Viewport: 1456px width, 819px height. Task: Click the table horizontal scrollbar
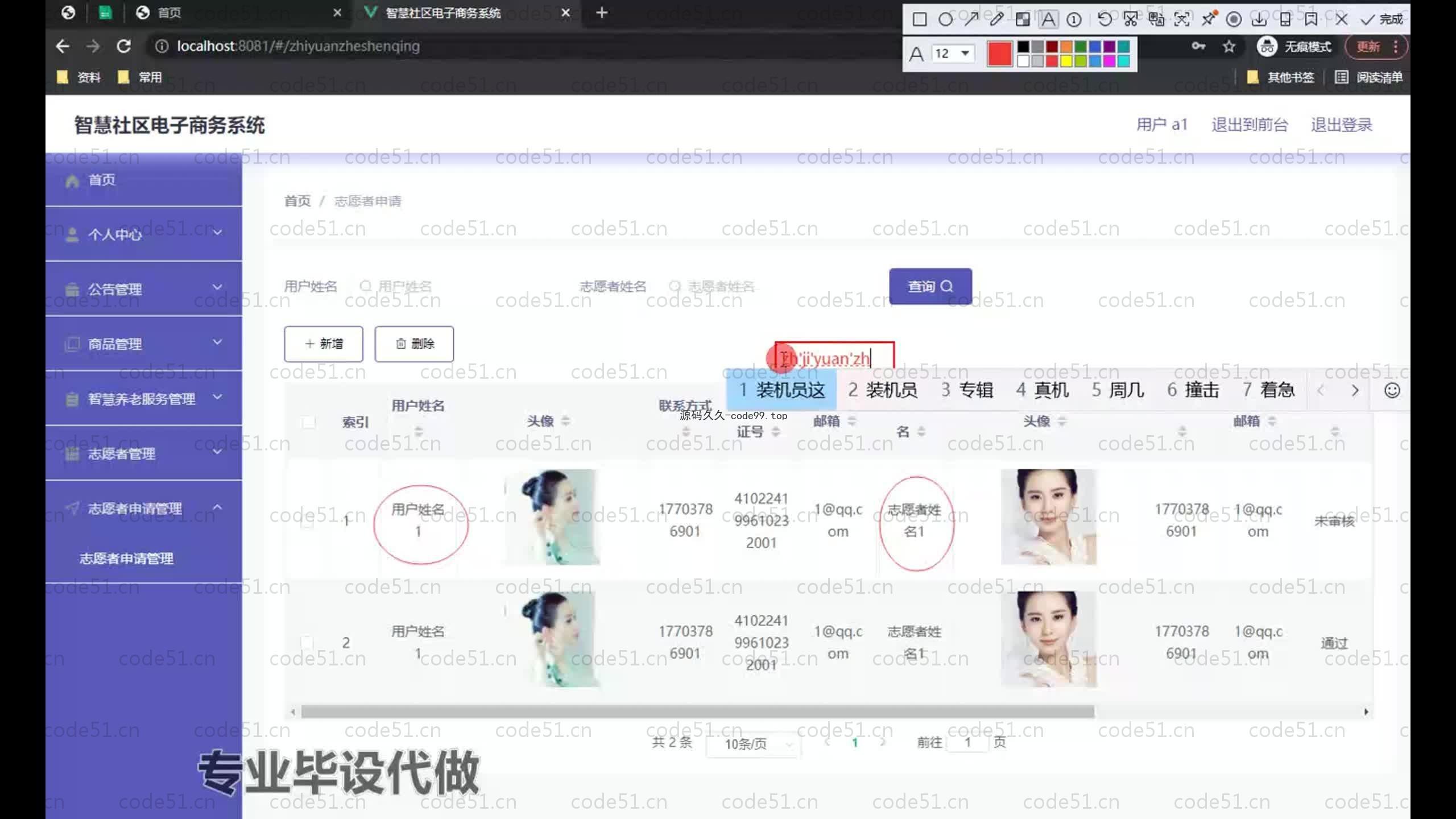click(698, 712)
